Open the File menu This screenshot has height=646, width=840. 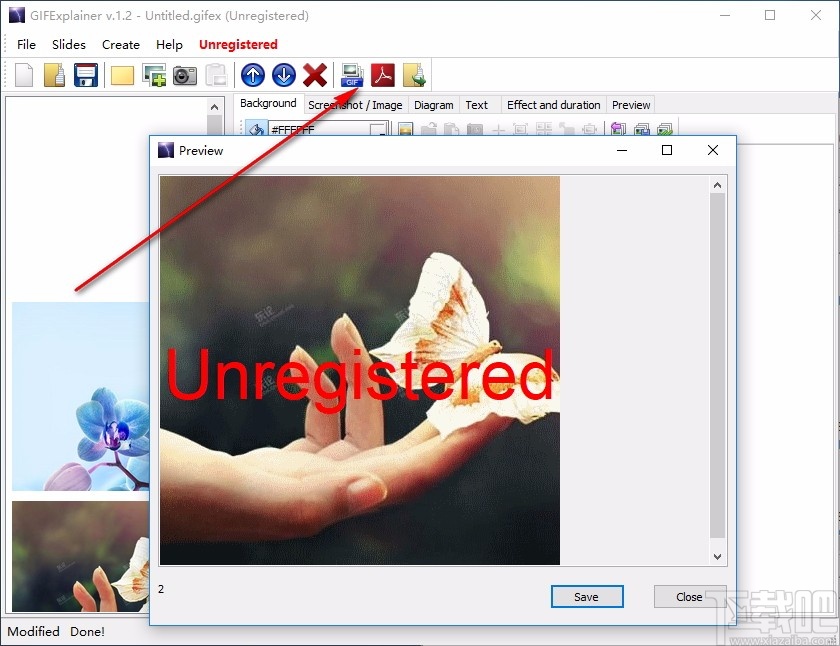tap(26, 44)
